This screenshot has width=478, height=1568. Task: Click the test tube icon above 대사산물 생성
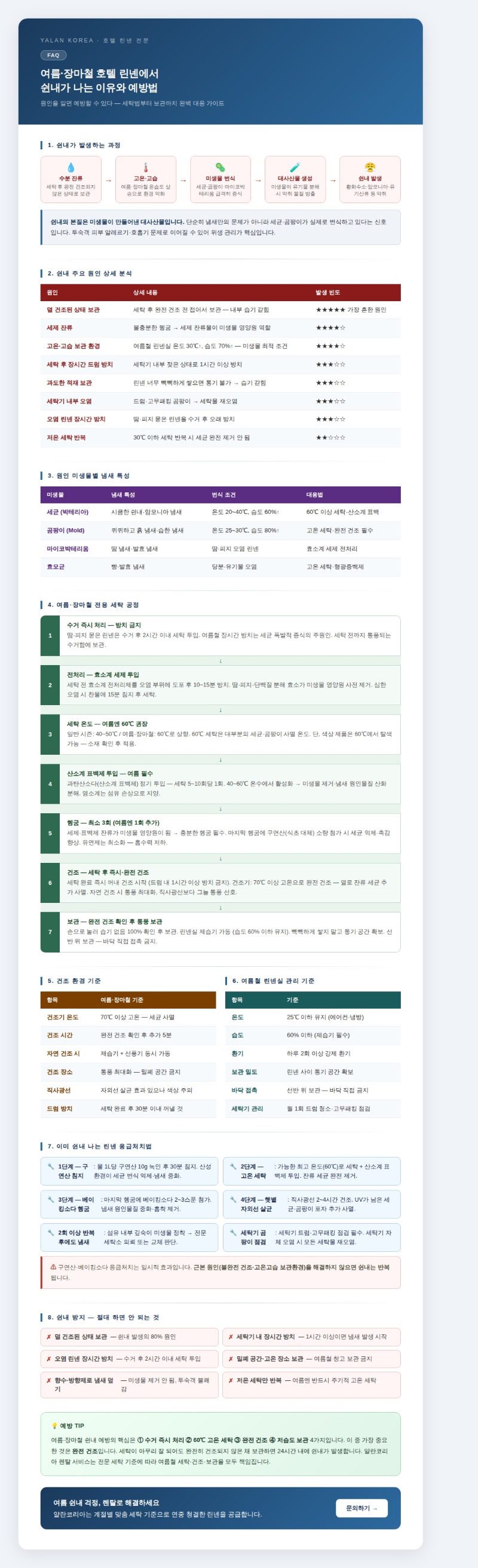(x=295, y=167)
